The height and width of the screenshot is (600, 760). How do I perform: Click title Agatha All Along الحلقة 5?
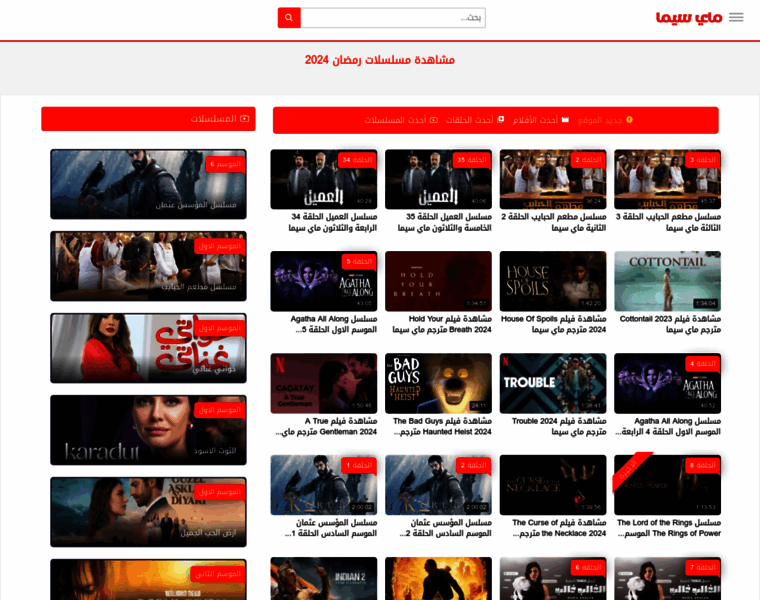coord(334,324)
